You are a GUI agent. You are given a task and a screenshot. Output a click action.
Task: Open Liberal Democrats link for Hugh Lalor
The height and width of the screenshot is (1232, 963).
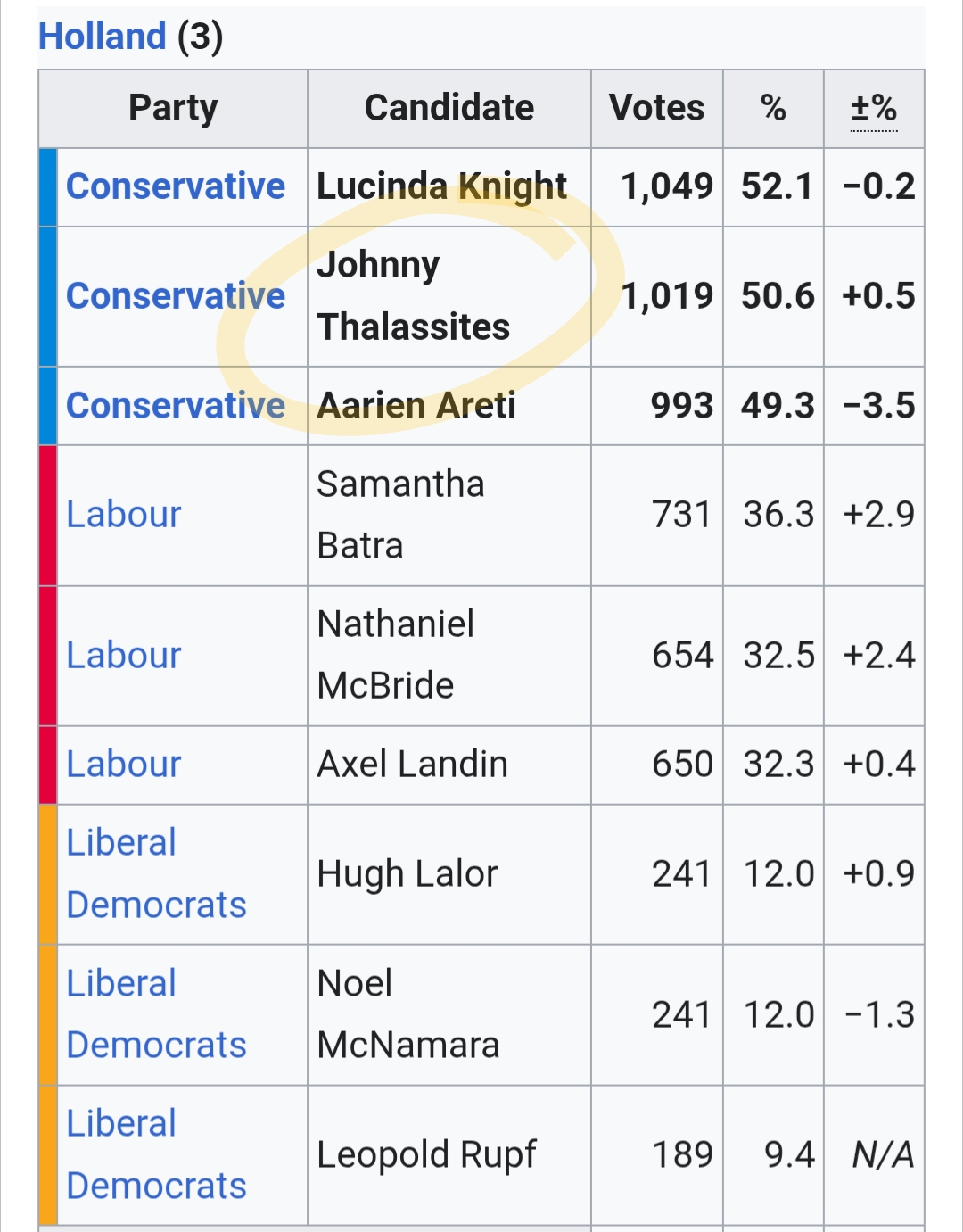point(156,873)
